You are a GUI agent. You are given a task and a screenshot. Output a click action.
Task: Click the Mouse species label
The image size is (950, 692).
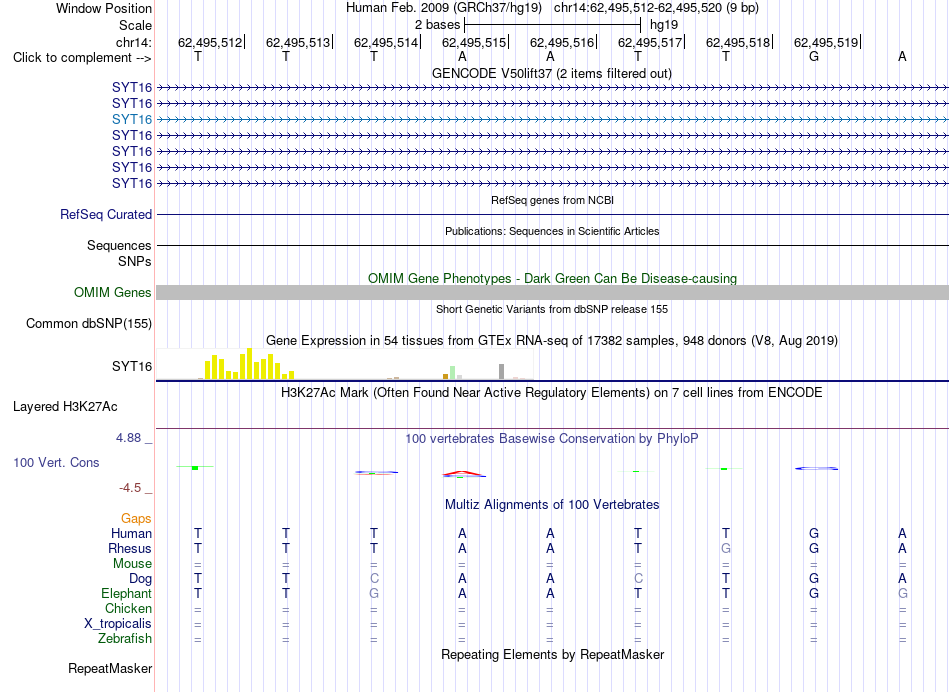click(x=132, y=564)
